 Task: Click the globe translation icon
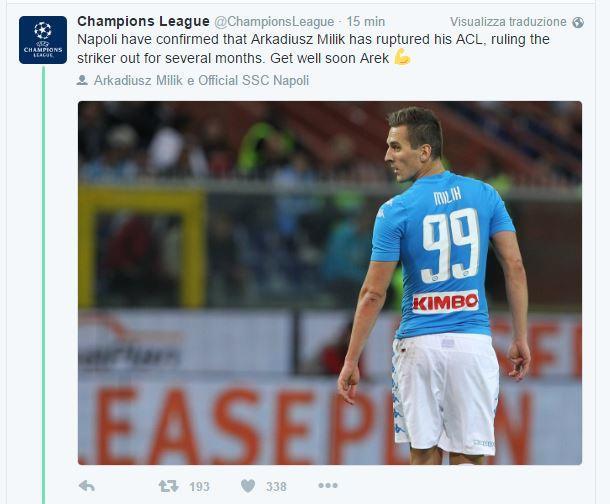pos(578,23)
